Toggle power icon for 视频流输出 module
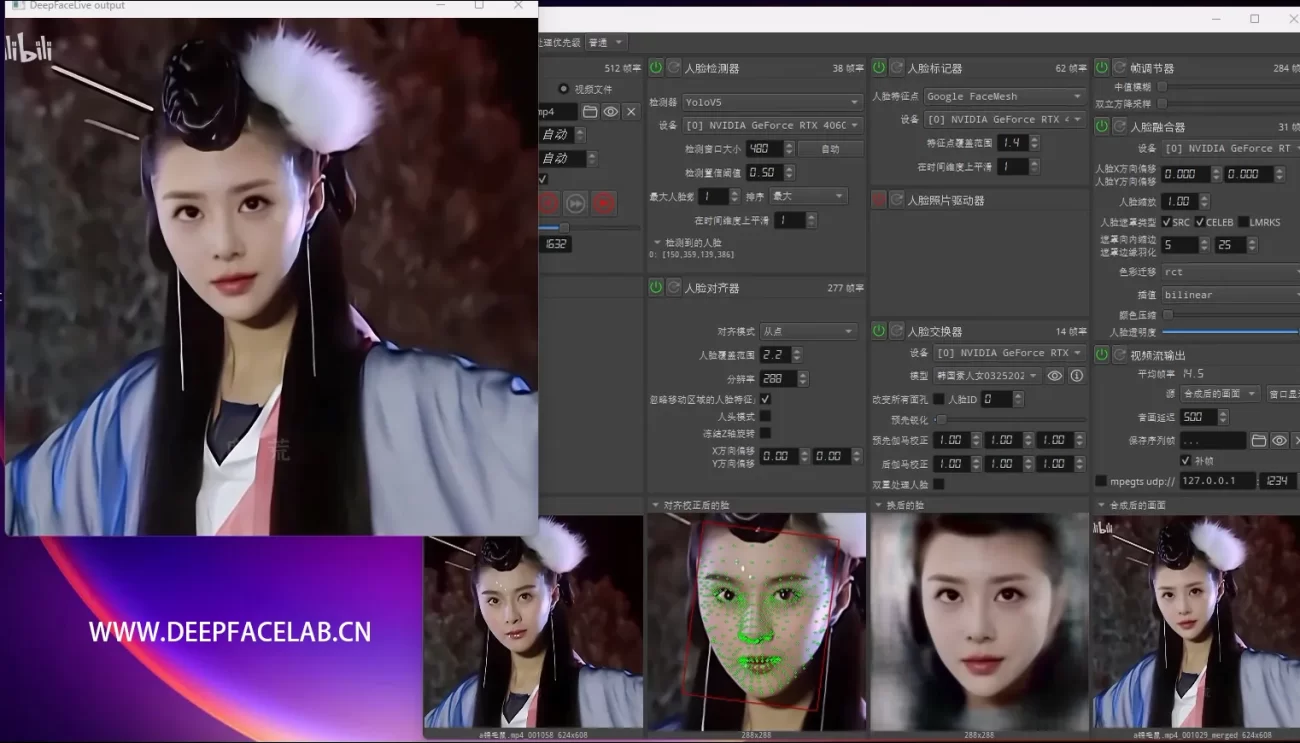Screen dimensions: 1300x743 pyautogui.click(x=1102, y=354)
